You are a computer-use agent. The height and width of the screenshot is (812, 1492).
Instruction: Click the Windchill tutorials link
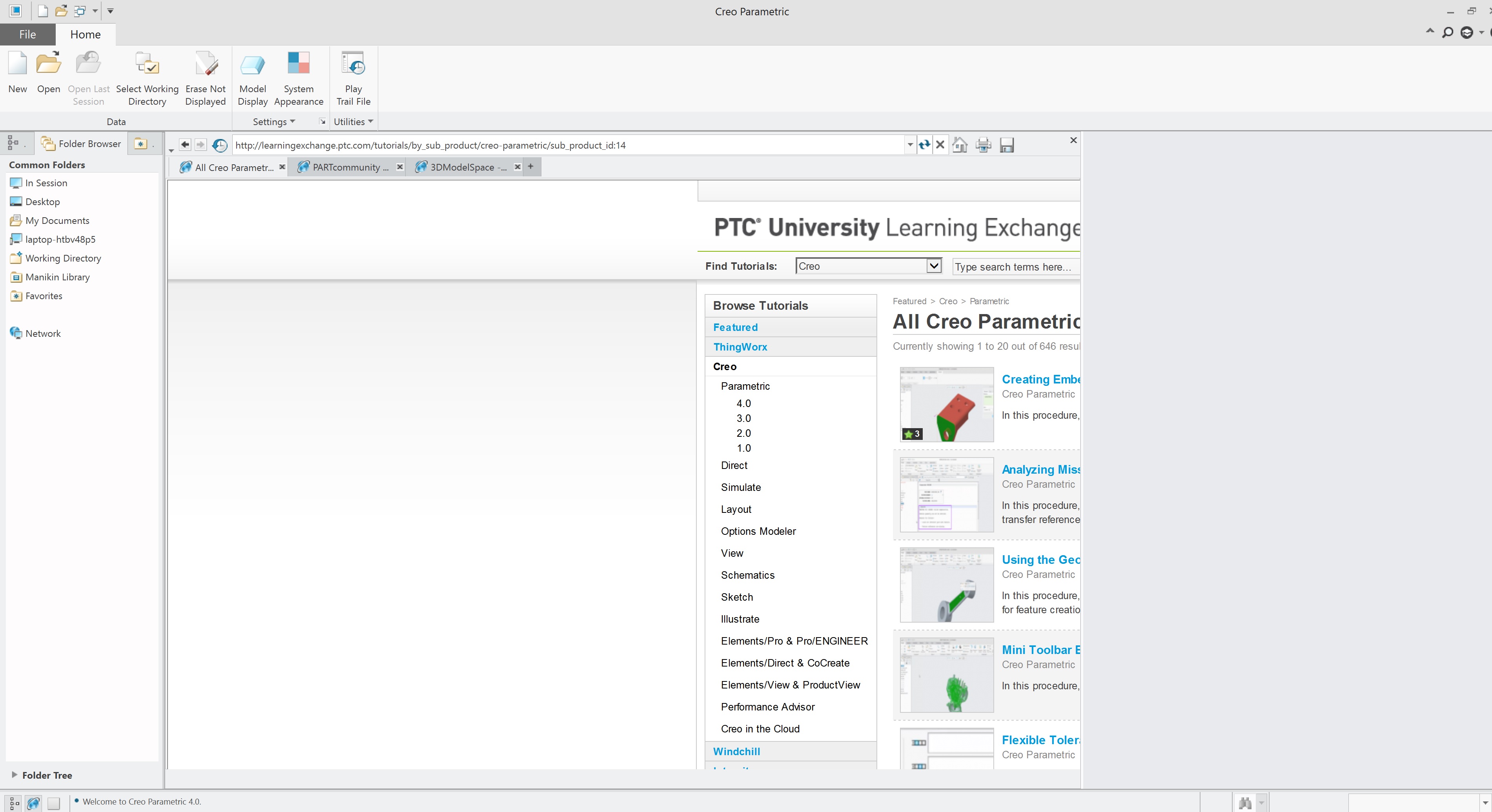point(736,751)
